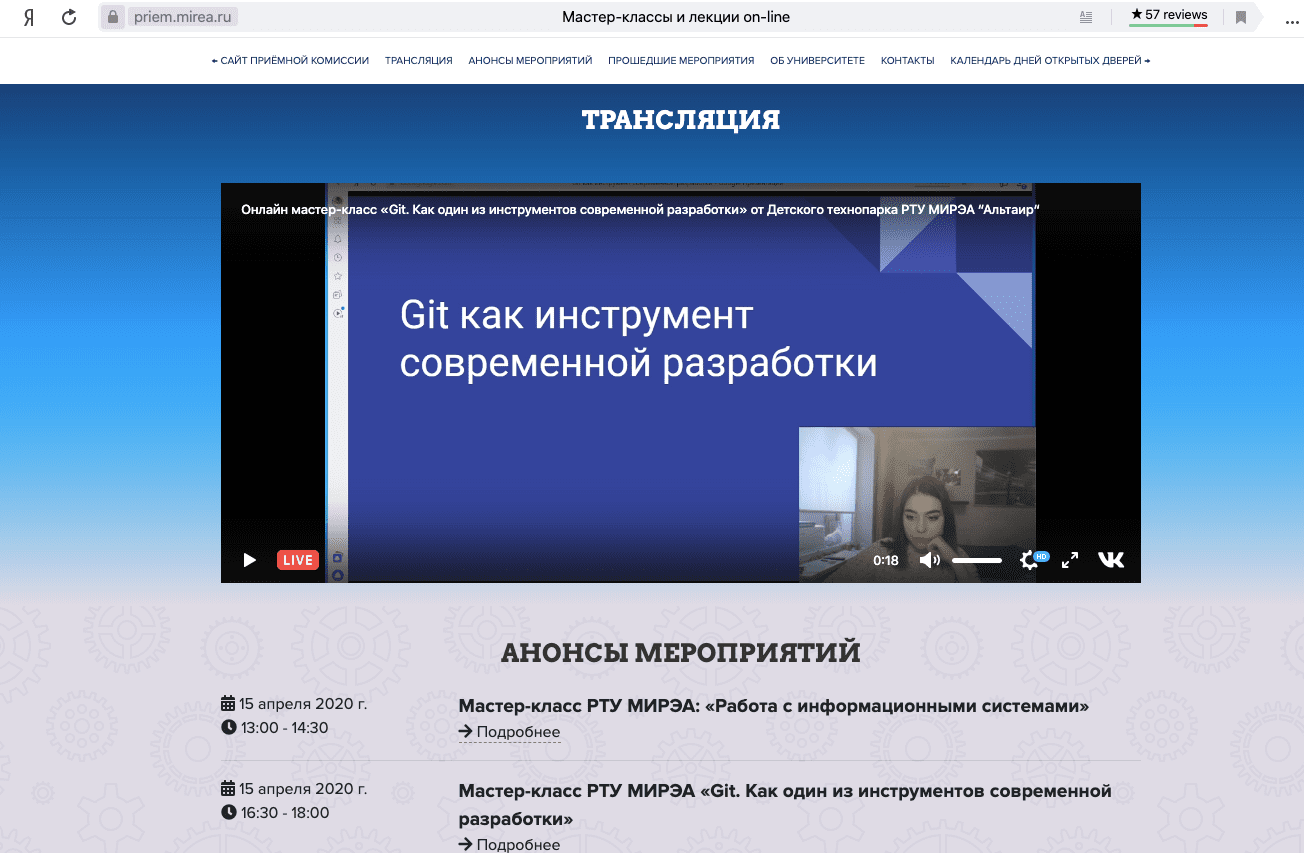The height and width of the screenshot is (853, 1304).
Task: Play the video with the play button
Action: [x=250, y=560]
